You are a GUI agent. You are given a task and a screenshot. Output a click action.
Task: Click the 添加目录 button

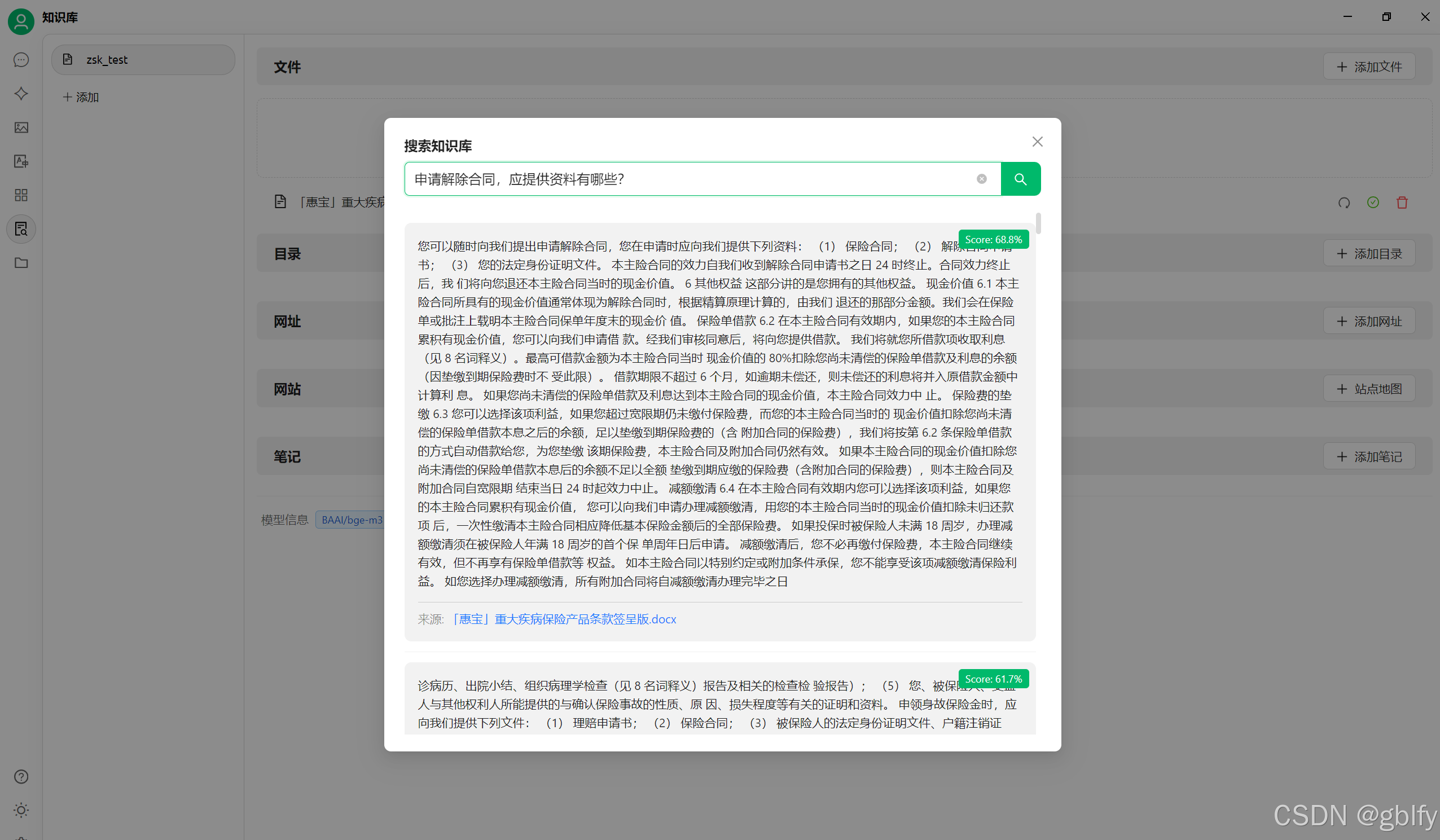click(1368, 254)
